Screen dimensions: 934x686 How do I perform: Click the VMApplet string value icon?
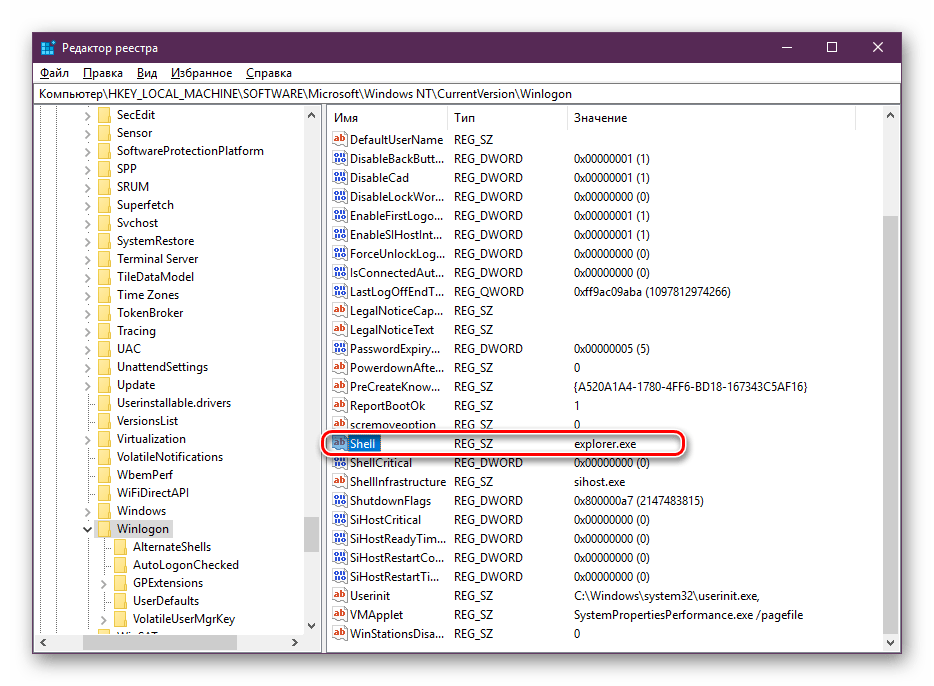click(339, 615)
